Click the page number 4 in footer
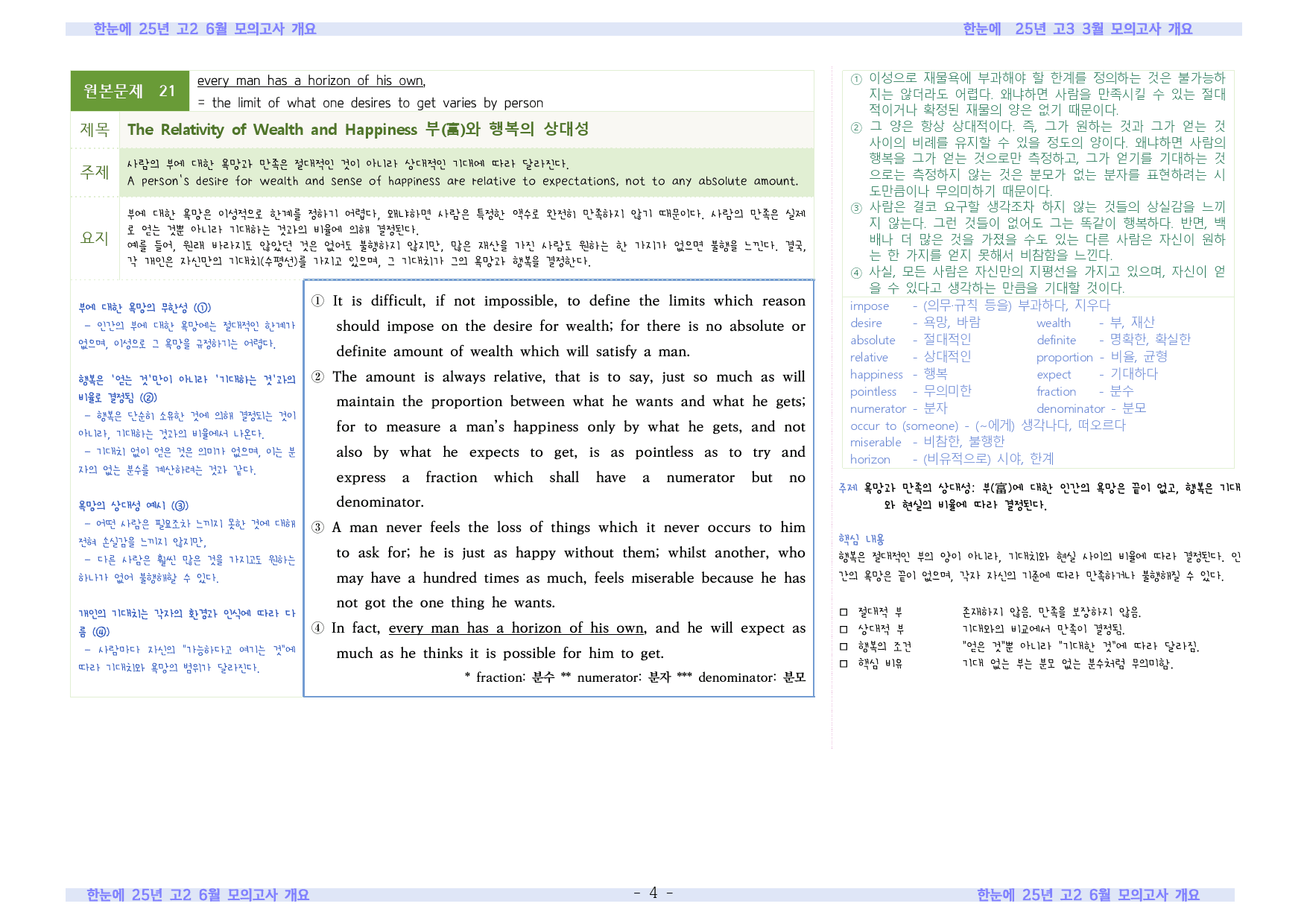This screenshot has height=924, width=1307. pyautogui.click(x=653, y=893)
